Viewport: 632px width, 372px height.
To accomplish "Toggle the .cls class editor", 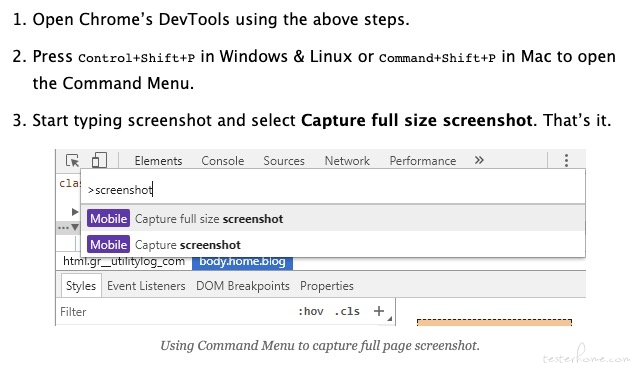I will pyautogui.click(x=347, y=311).
